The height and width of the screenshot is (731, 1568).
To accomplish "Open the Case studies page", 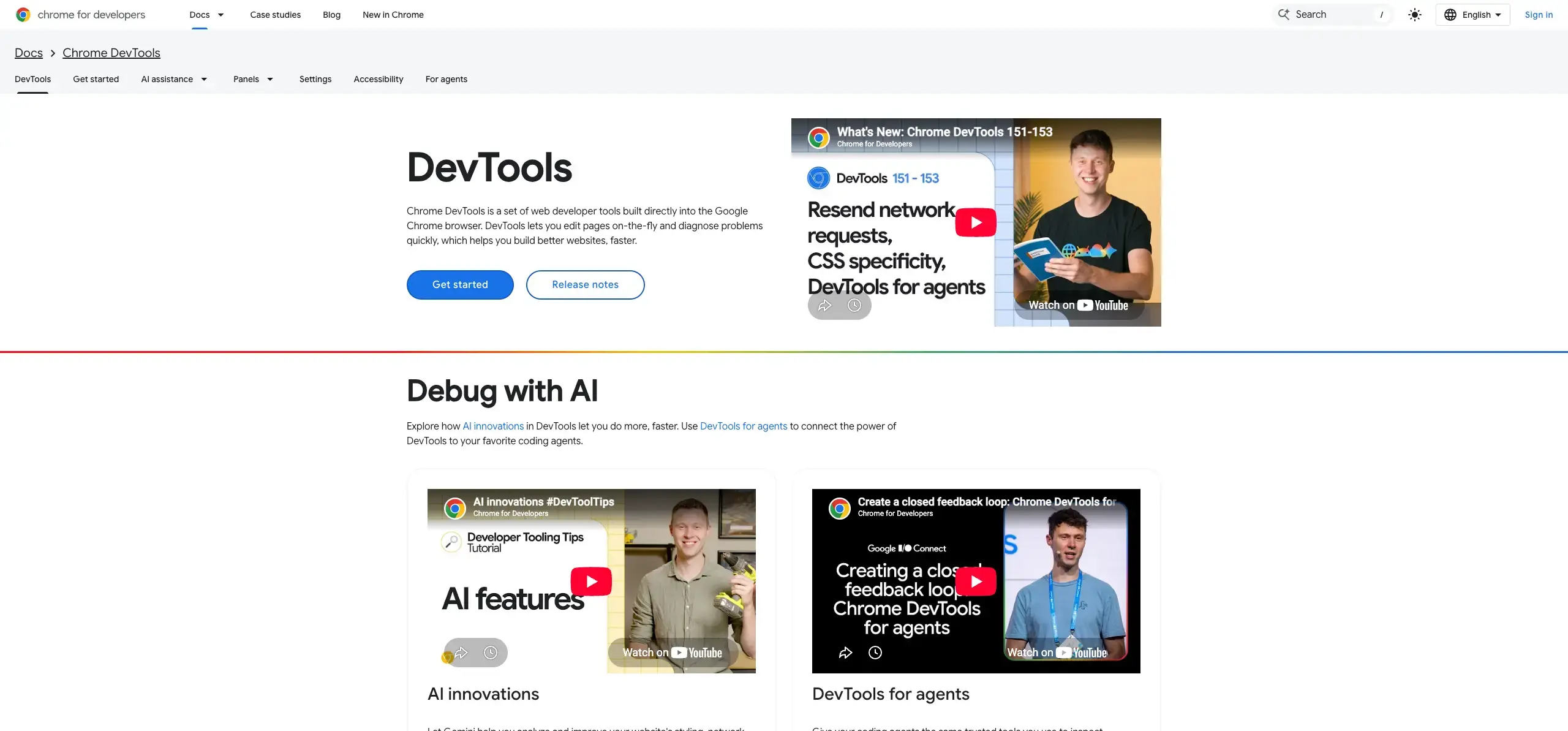I will coord(275,15).
